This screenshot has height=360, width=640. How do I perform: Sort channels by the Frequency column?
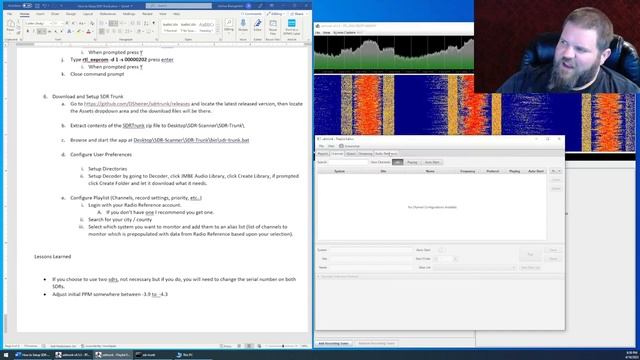click(x=467, y=171)
